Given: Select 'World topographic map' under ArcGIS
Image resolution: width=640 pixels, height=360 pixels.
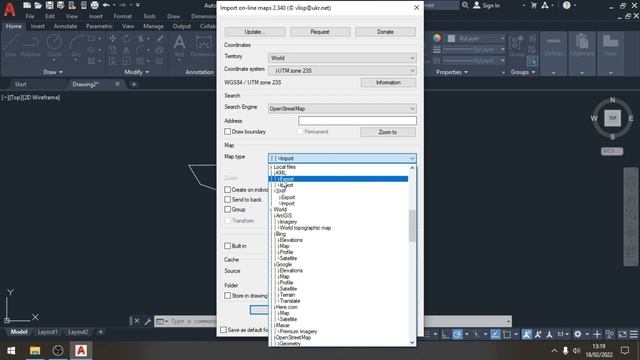Looking at the screenshot, I should pyautogui.click(x=305, y=228).
